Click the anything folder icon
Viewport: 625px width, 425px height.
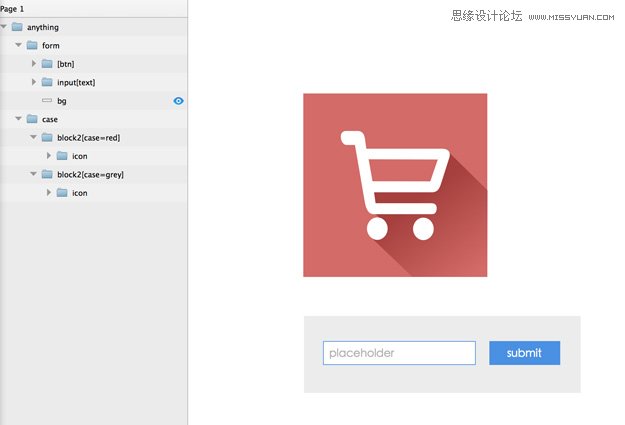click(x=17, y=27)
